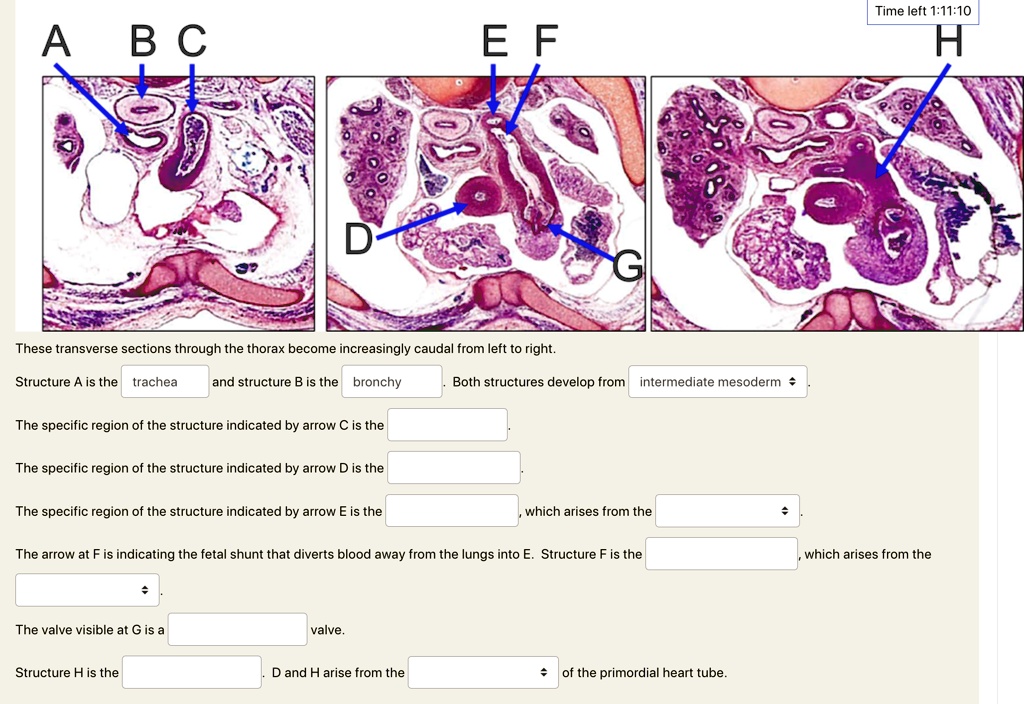Click the blank answer field for arrow D
The height and width of the screenshot is (704, 1024).
pos(454,468)
